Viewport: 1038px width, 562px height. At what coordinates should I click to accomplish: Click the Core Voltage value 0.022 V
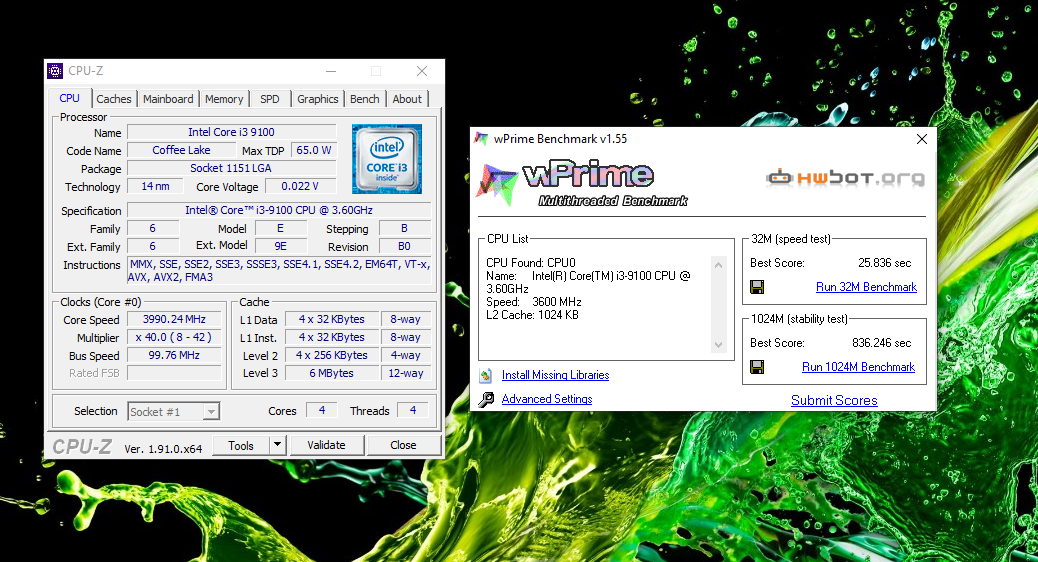pyautogui.click(x=300, y=186)
